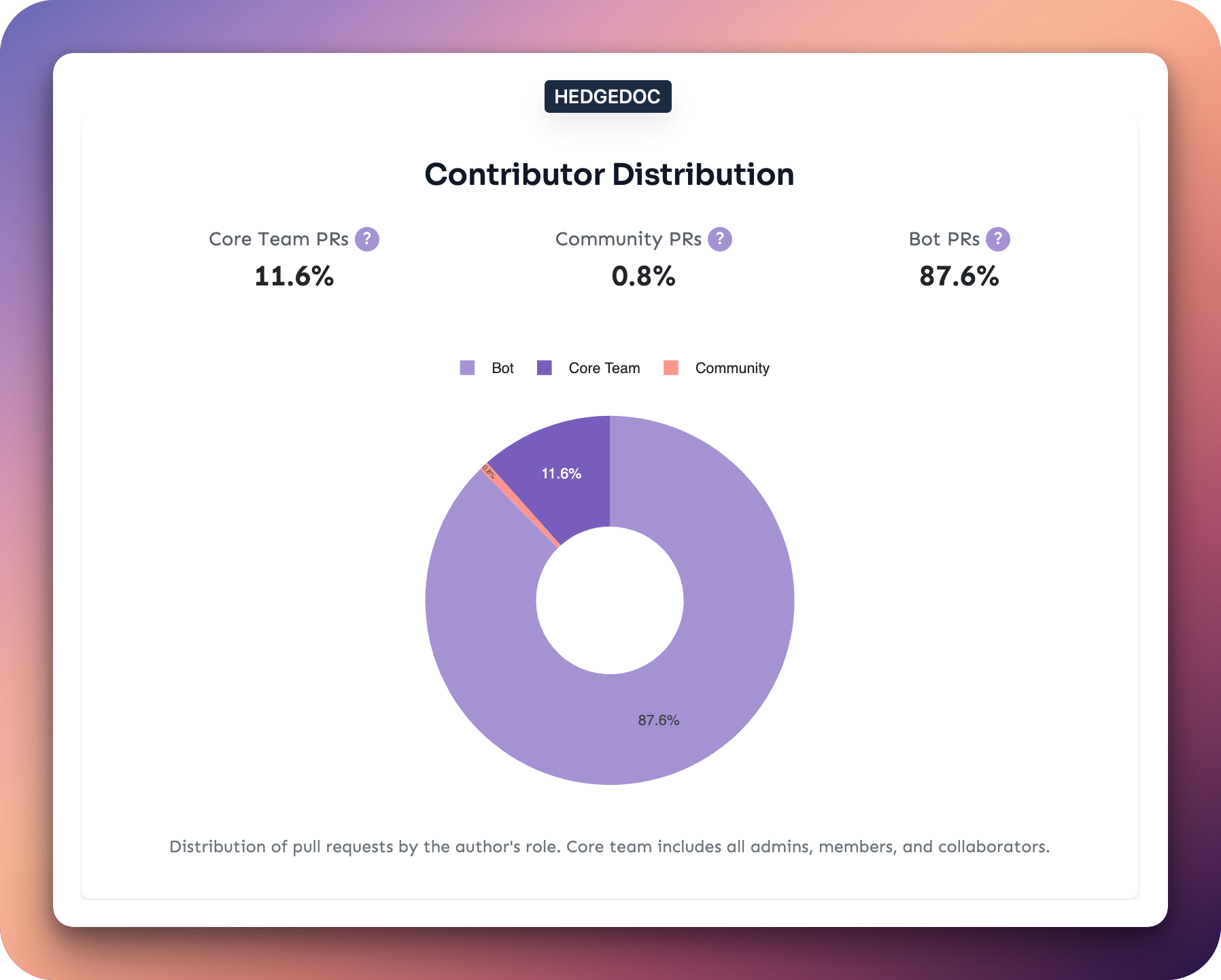Click the Contributor Distribution heading
1221x980 pixels.
609,175
